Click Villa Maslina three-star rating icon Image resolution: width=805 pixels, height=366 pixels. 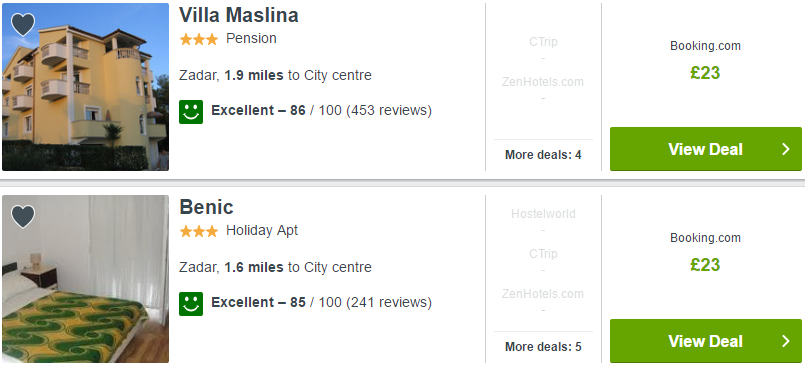199,40
